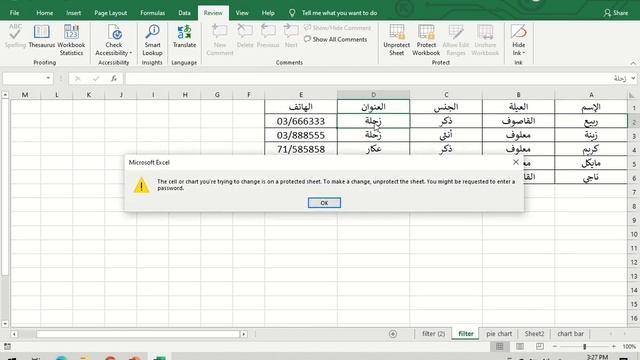Switch to the View tab

click(242, 13)
